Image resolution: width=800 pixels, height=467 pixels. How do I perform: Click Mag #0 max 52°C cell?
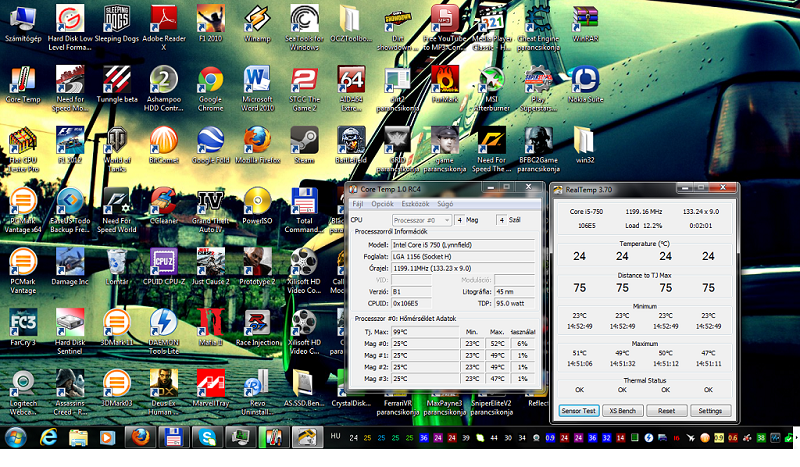click(x=497, y=343)
